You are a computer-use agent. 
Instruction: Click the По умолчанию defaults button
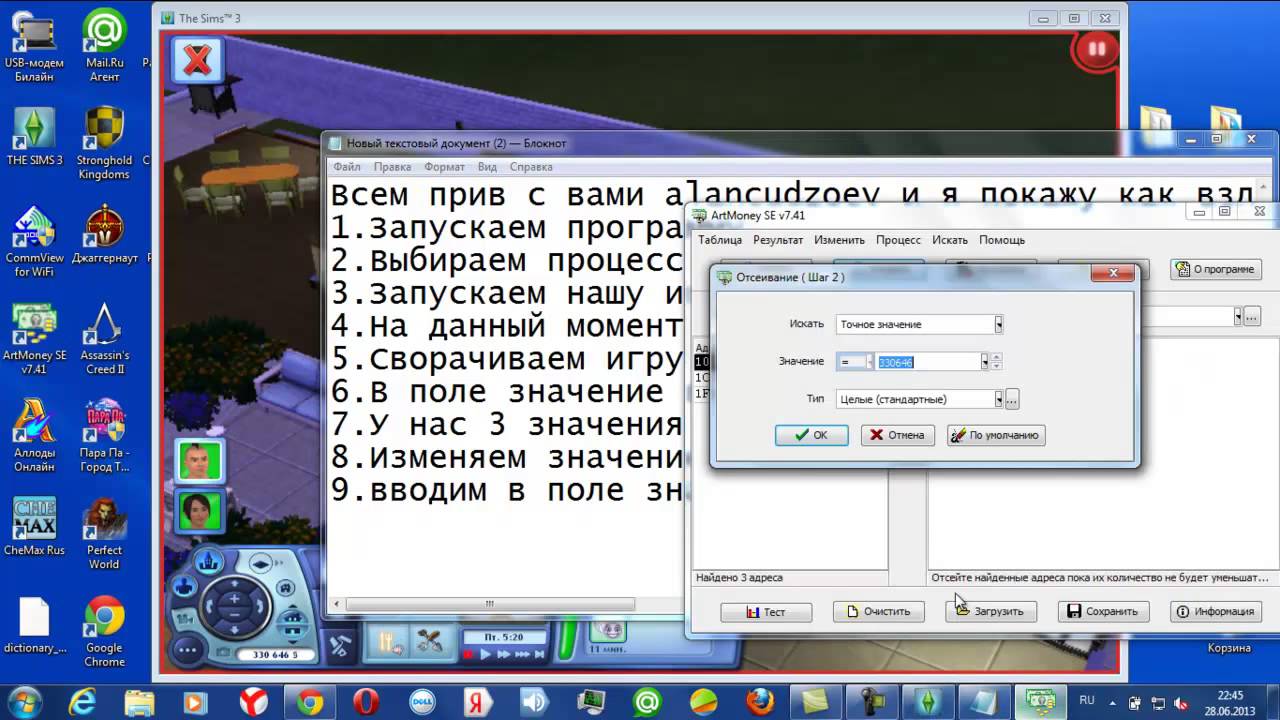pyautogui.click(x=996, y=435)
